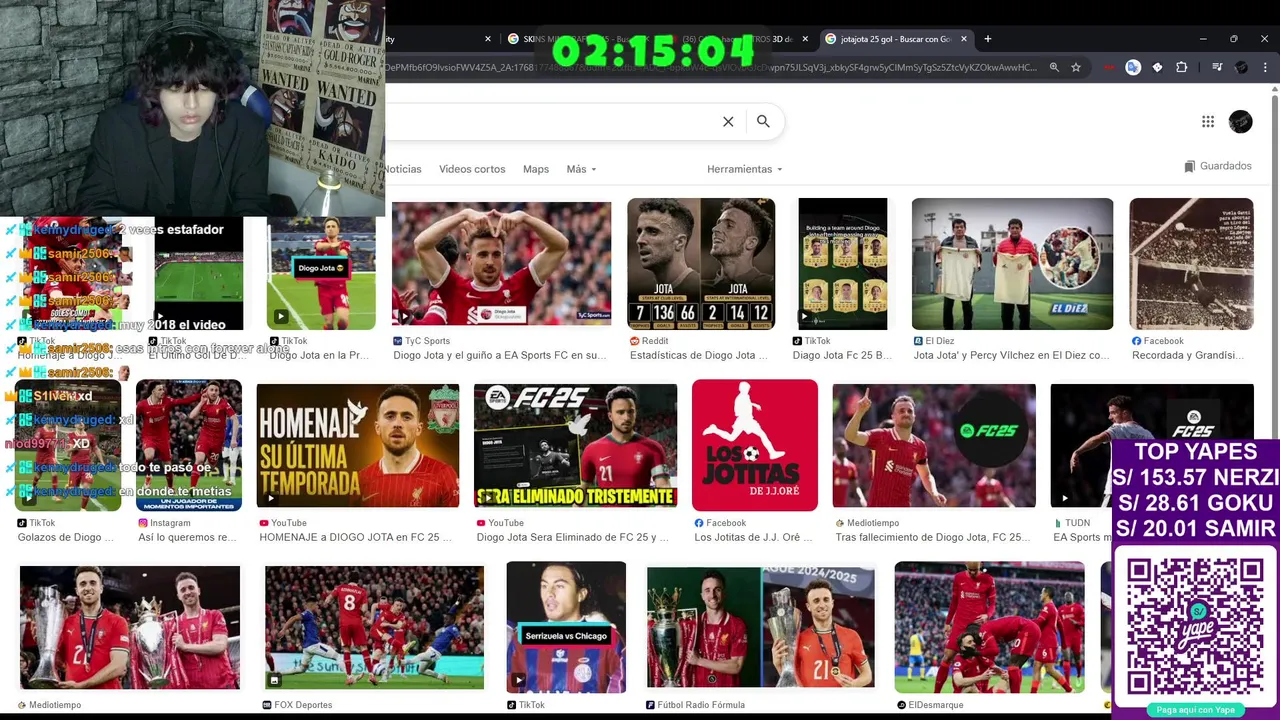Viewport: 1280px width, 720px height.
Task: Open the 'Diogo Jota en la Pr...' TikTok thumbnail
Action: (321, 272)
